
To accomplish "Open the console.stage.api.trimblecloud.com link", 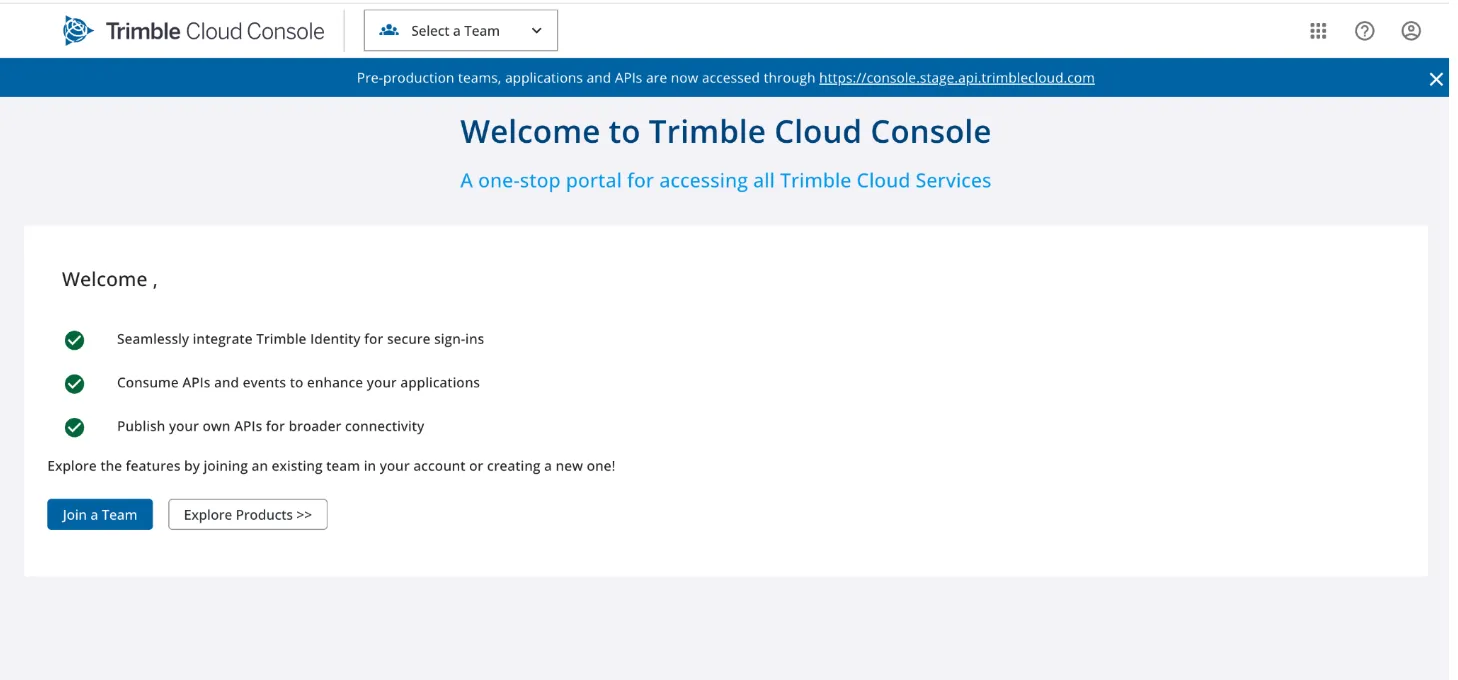I will 957,78.
